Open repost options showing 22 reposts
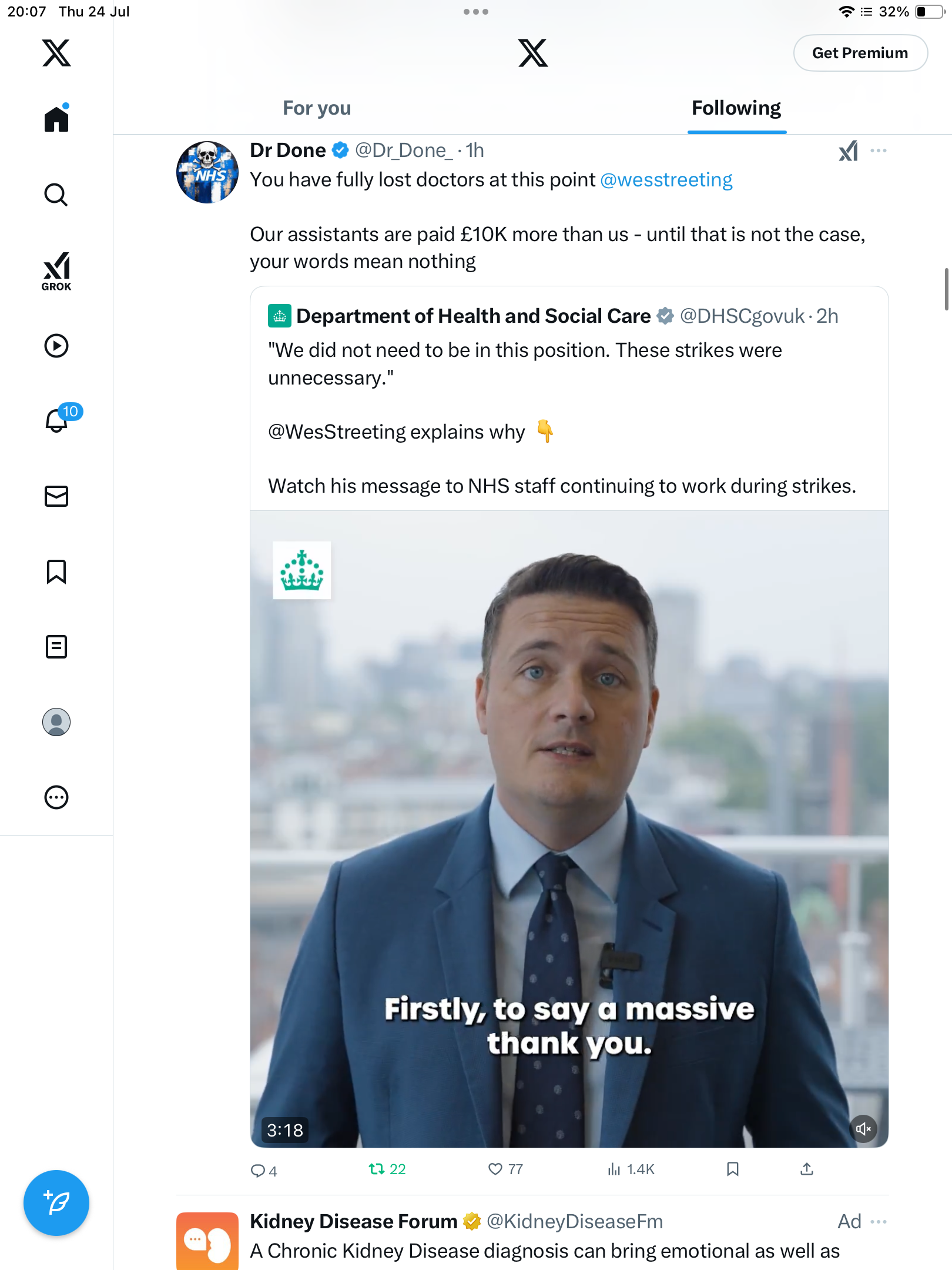This screenshot has width=952, height=1270. click(387, 1169)
